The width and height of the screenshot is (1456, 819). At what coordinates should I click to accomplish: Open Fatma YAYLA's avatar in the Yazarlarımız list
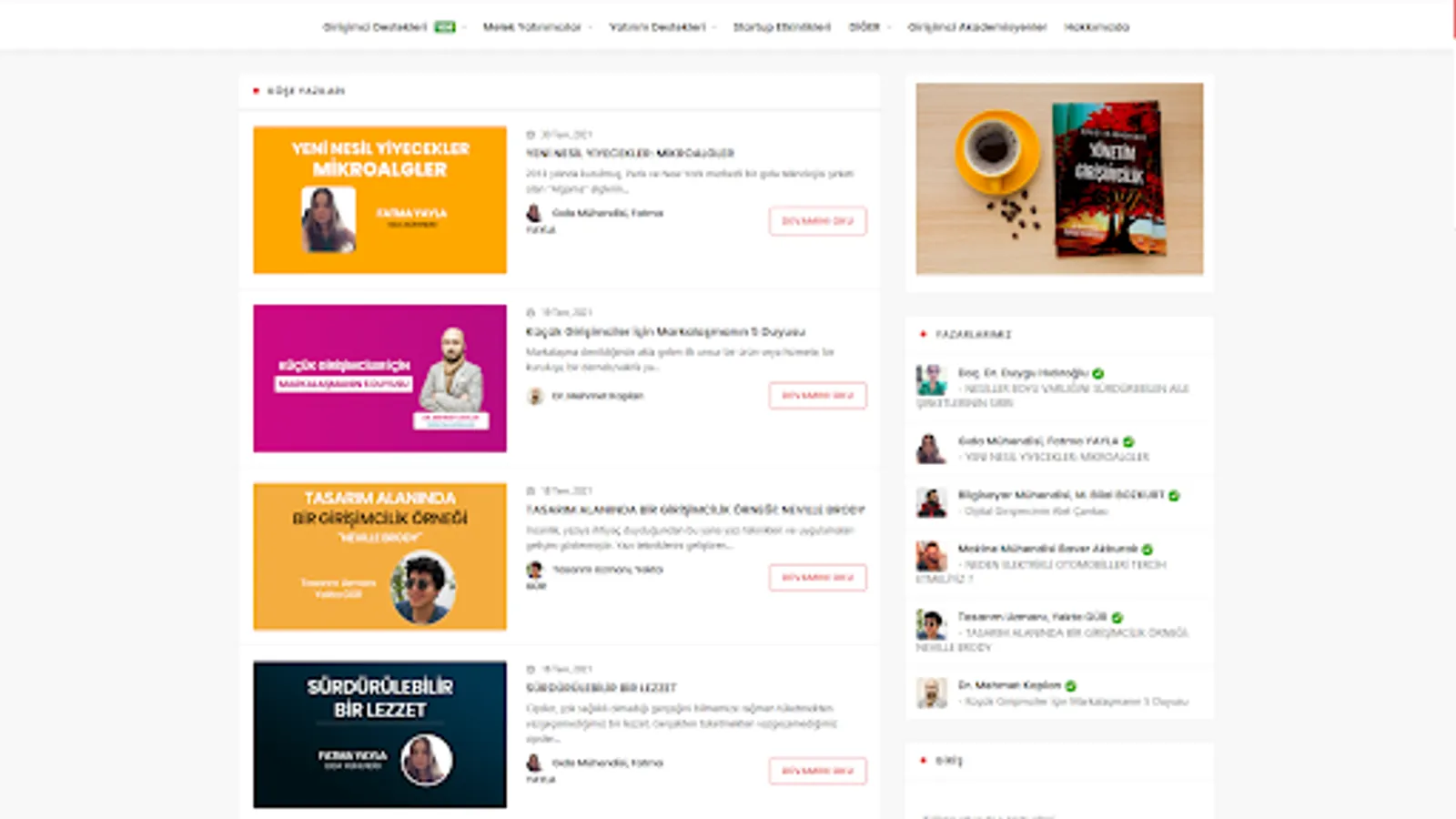pos(931,448)
